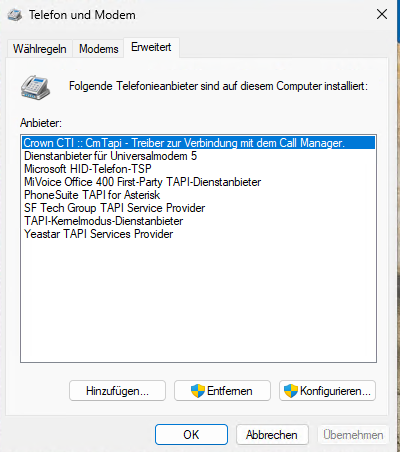Viewport: 400px width, 452px height.
Task: Click the large telephone icon beside description
Action: pyautogui.click(x=35, y=87)
